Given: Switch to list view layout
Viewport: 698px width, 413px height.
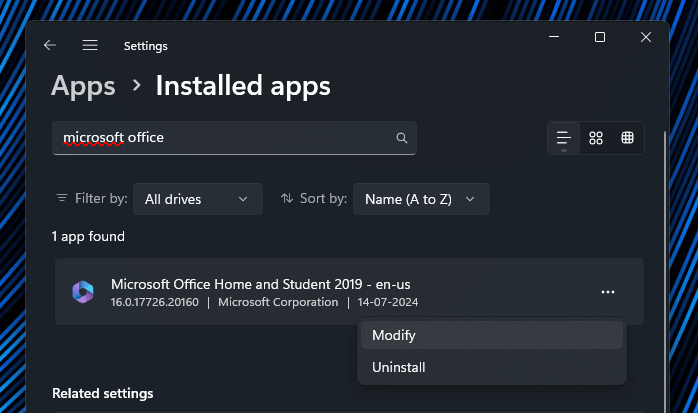Looking at the screenshot, I should pyautogui.click(x=564, y=138).
